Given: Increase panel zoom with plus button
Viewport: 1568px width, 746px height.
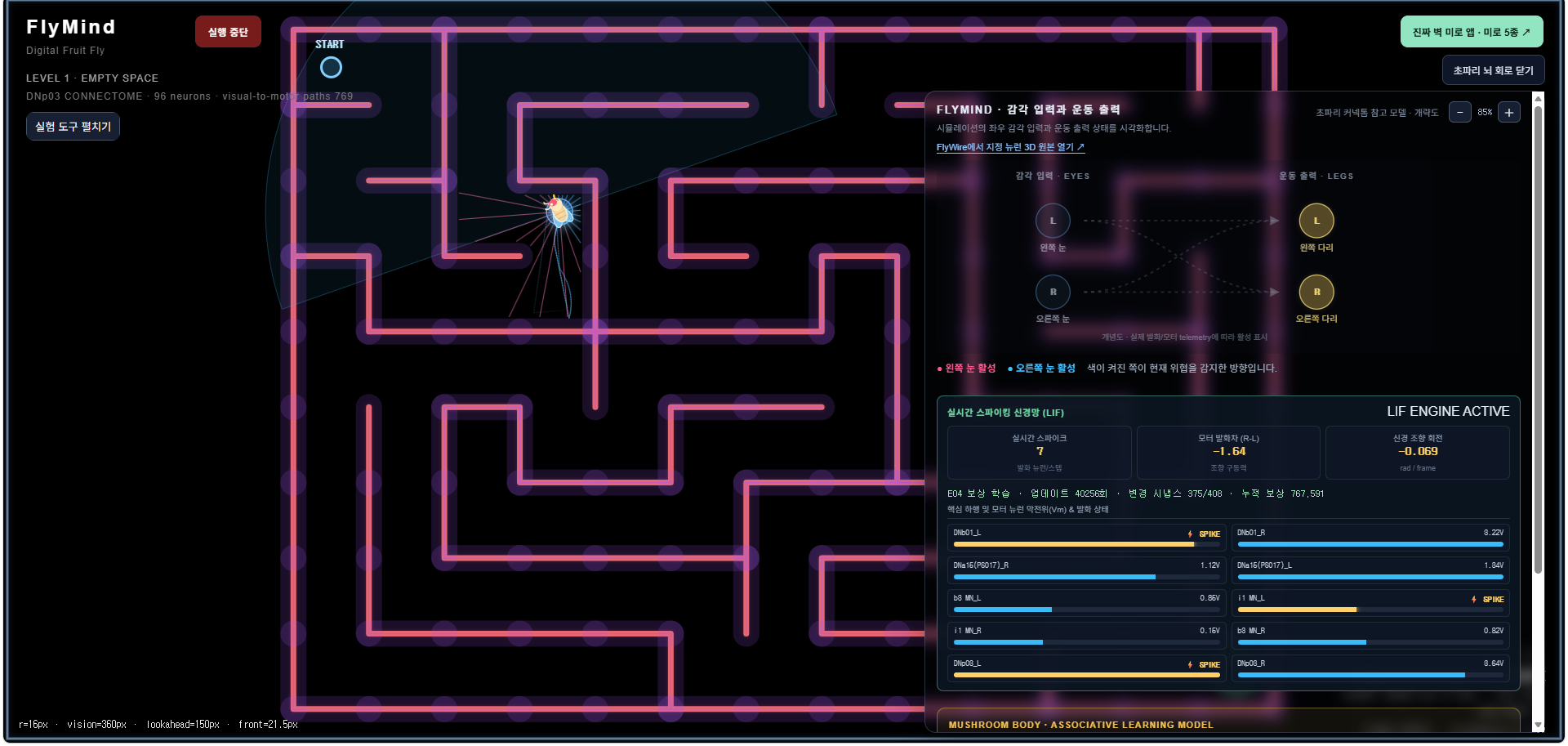Looking at the screenshot, I should tap(1509, 112).
